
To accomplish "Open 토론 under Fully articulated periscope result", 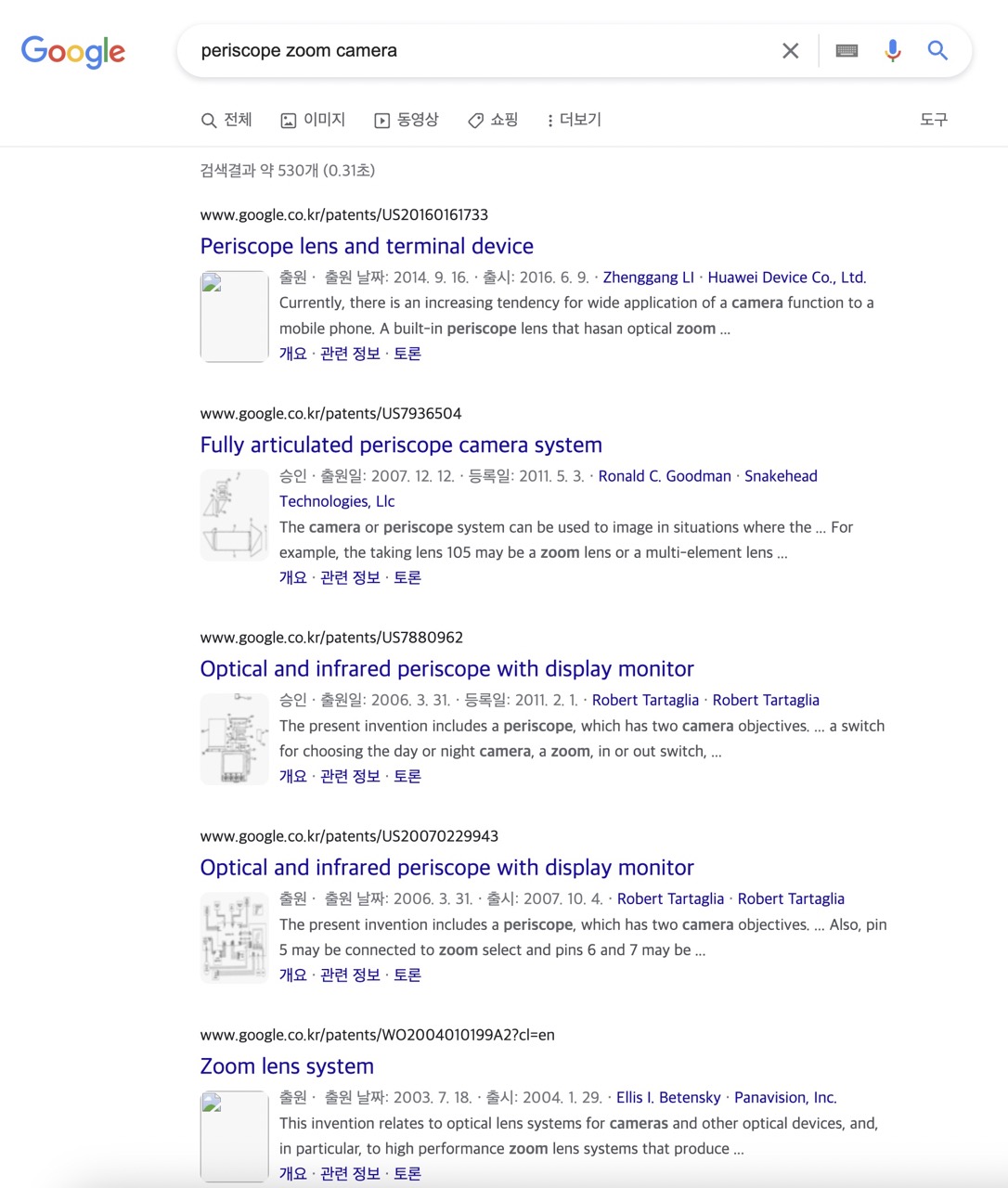I will point(407,577).
